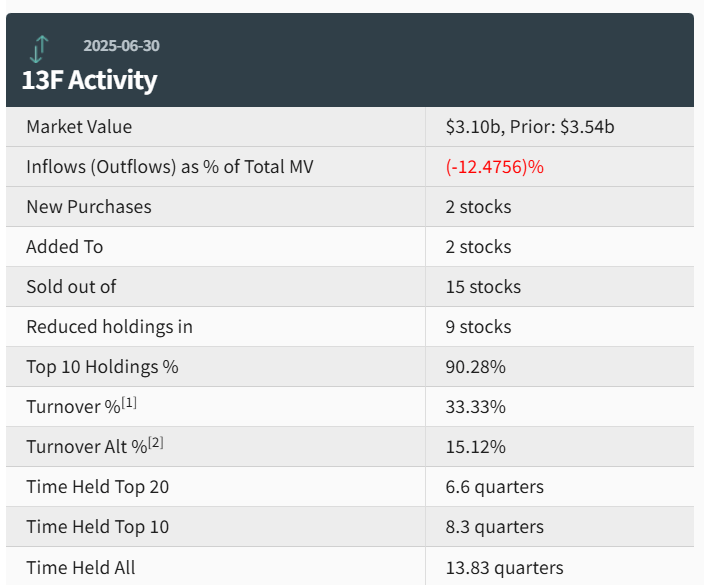Image resolution: width=704 pixels, height=585 pixels.
Task: Click the 2025-06-30 date label
Action: click(121, 45)
